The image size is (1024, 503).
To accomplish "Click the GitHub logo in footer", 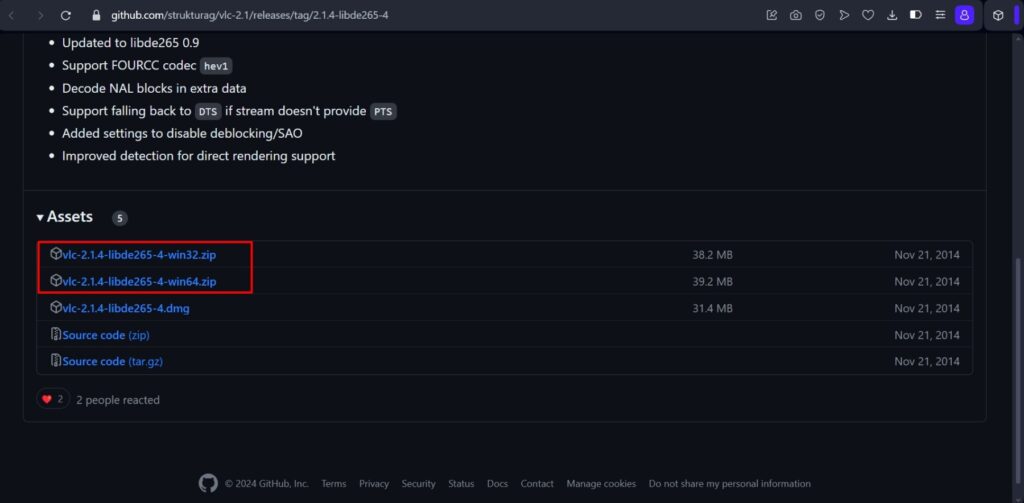I will [x=208, y=483].
